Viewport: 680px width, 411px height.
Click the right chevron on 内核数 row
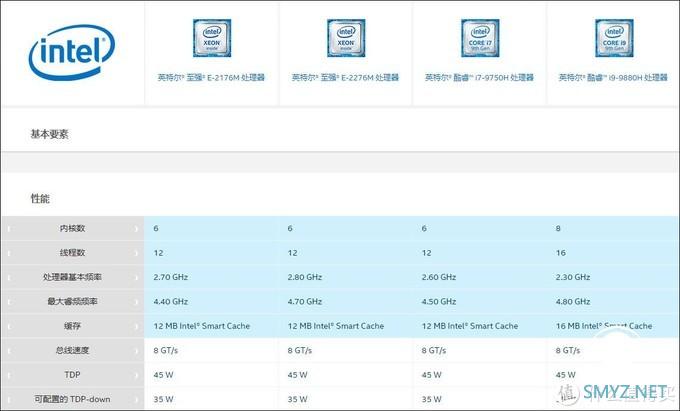136,228
